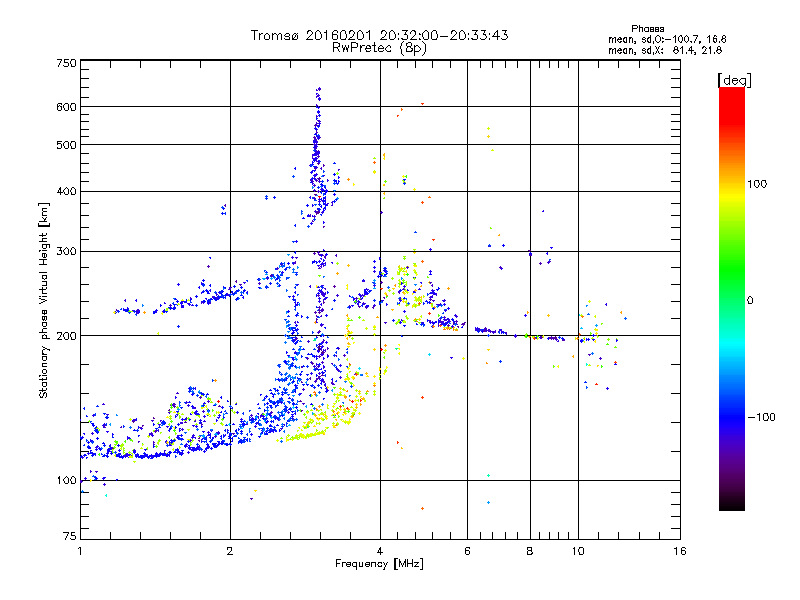Click the x-axis tick label '2'

pyautogui.click(x=230, y=551)
